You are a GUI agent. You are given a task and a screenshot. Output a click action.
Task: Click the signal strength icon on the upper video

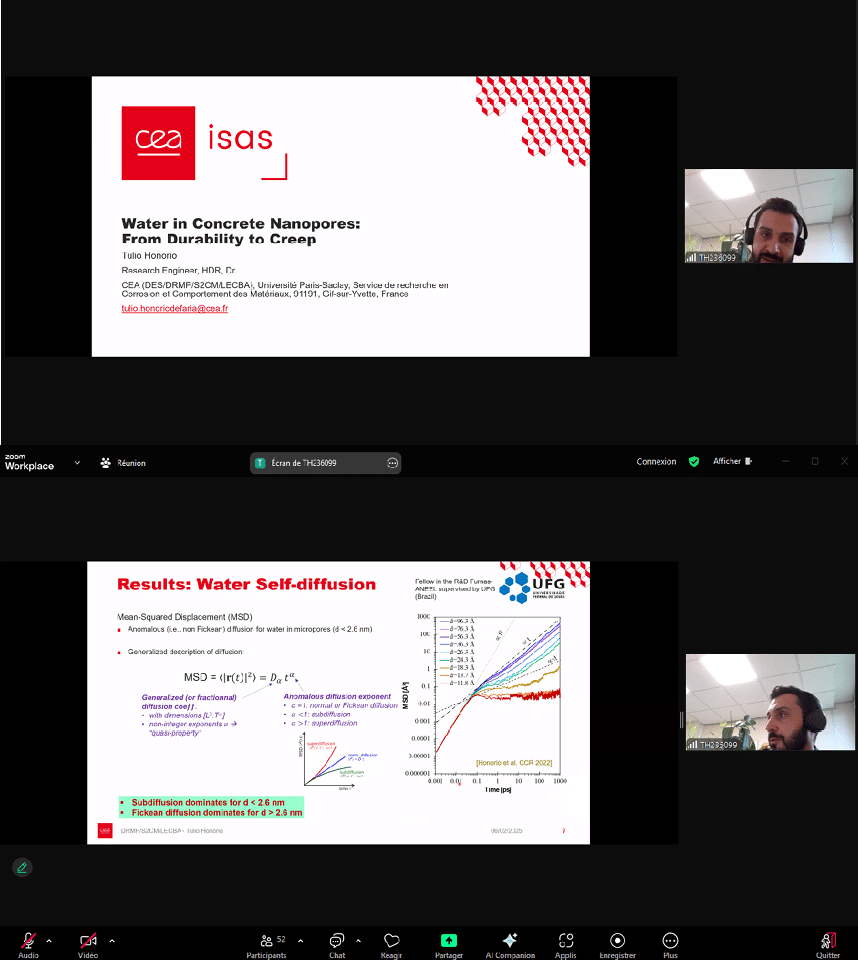click(x=691, y=257)
